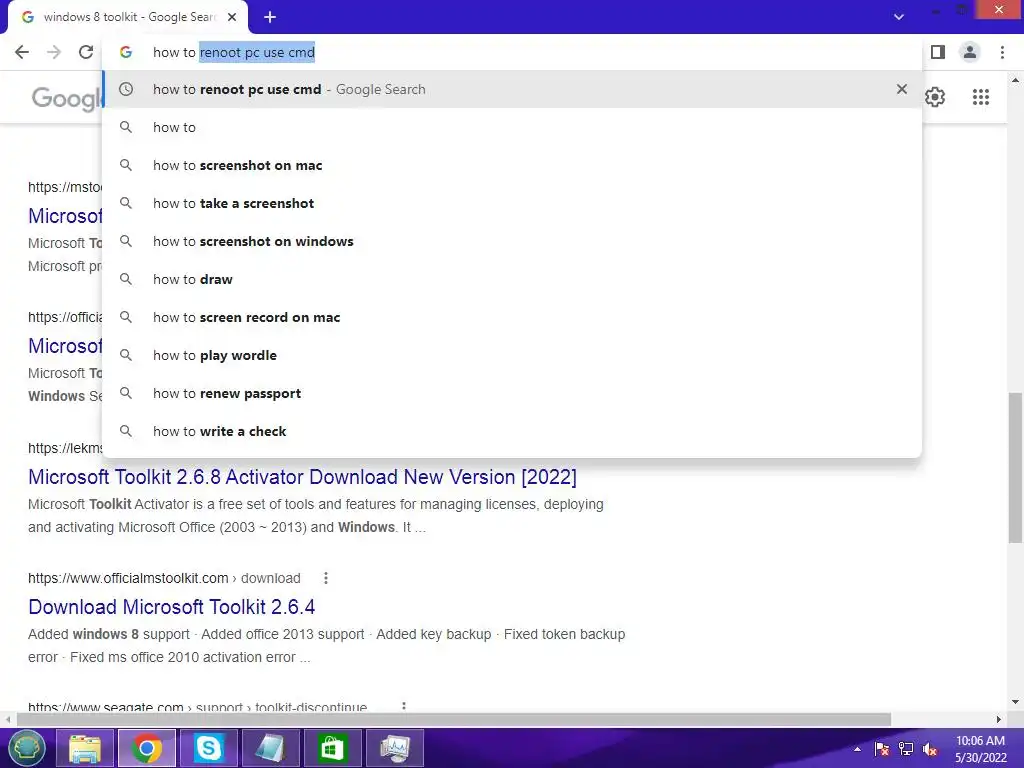Click the Google G icon in the address bar

[x=126, y=52]
